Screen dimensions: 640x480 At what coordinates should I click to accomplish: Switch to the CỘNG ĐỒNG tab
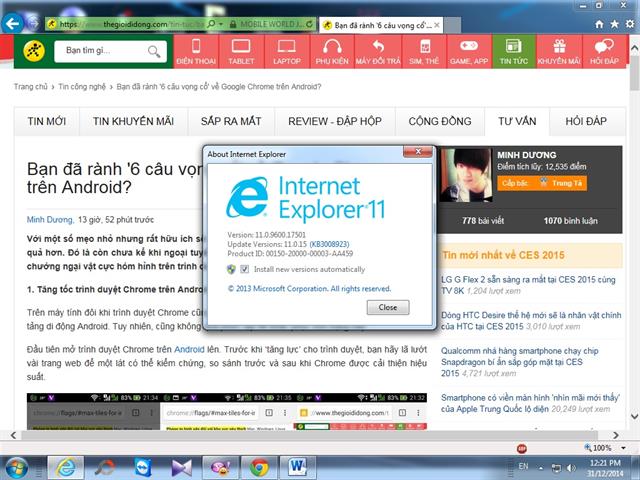(x=440, y=121)
